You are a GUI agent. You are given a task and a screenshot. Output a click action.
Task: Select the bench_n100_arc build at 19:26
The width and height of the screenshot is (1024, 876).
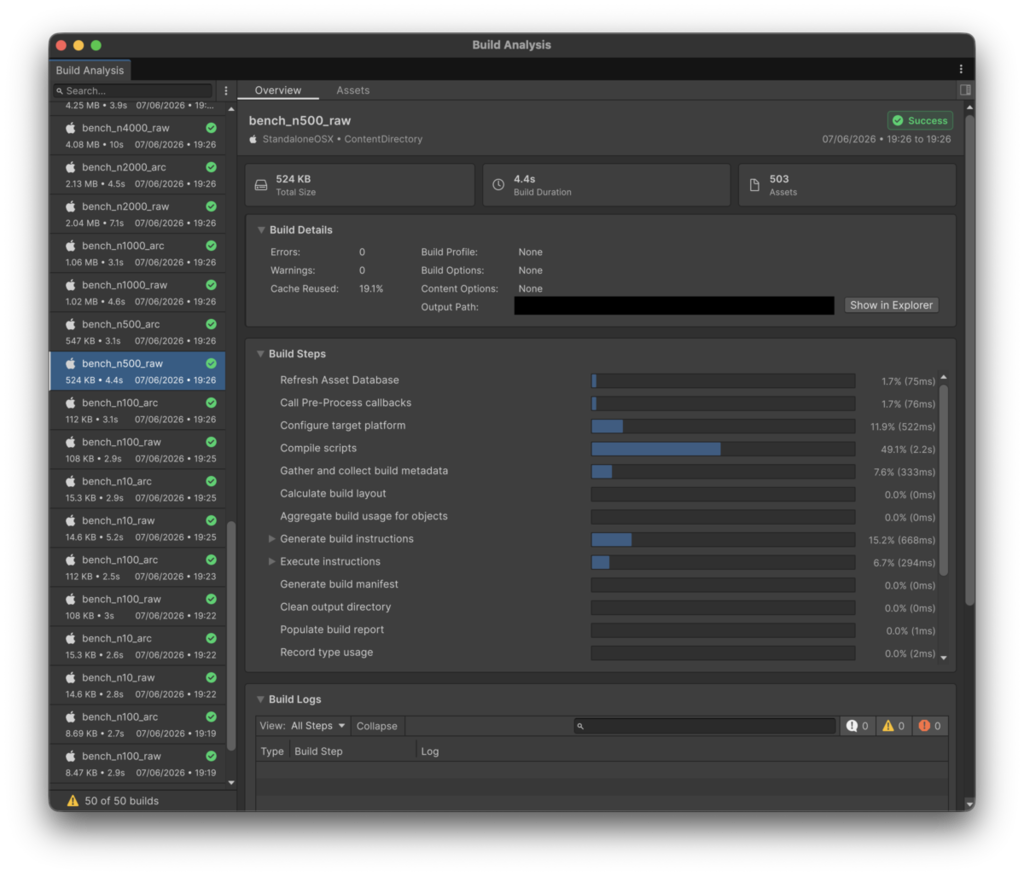click(138, 410)
